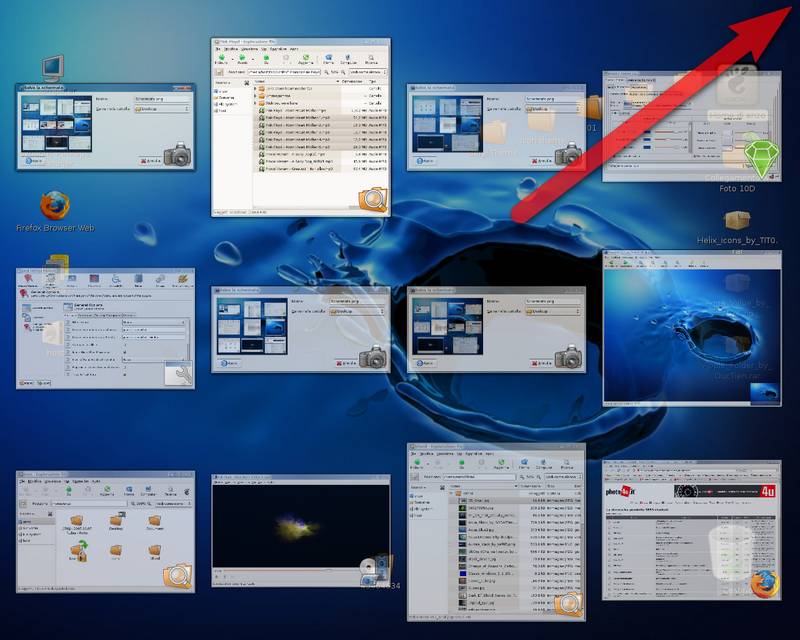Click Home in the image-list file manager toolbar

tap(524, 462)
